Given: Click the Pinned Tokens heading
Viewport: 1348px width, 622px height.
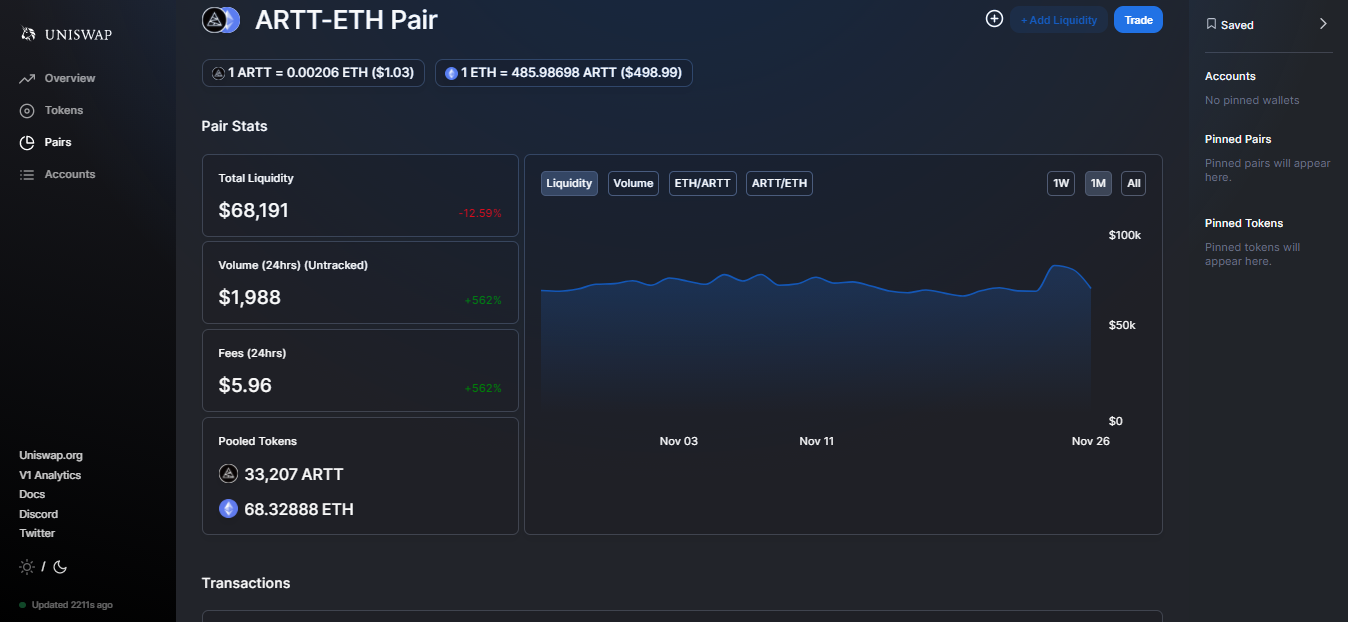Looking at the screenshot, I should pos(1244,223).
